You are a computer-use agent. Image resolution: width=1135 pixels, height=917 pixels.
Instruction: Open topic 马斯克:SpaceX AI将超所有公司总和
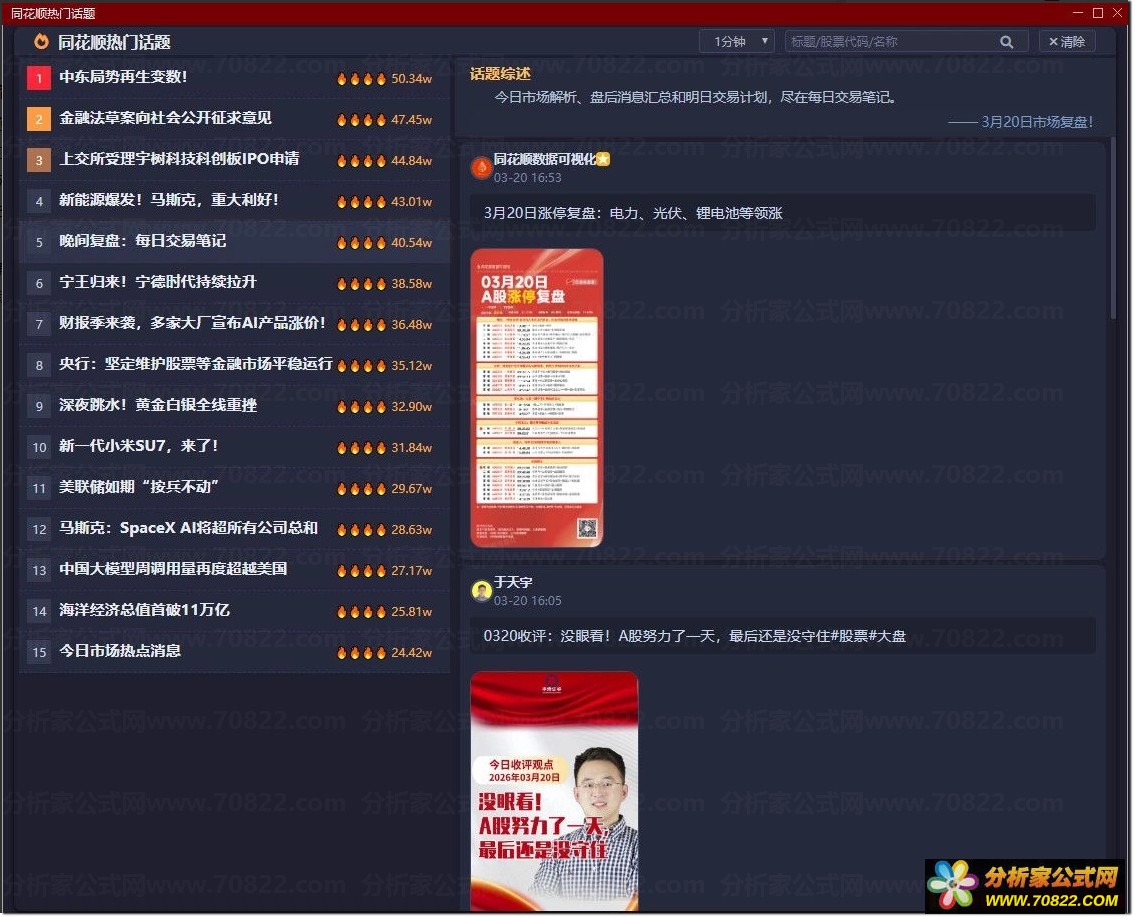(x=189, y=528)
